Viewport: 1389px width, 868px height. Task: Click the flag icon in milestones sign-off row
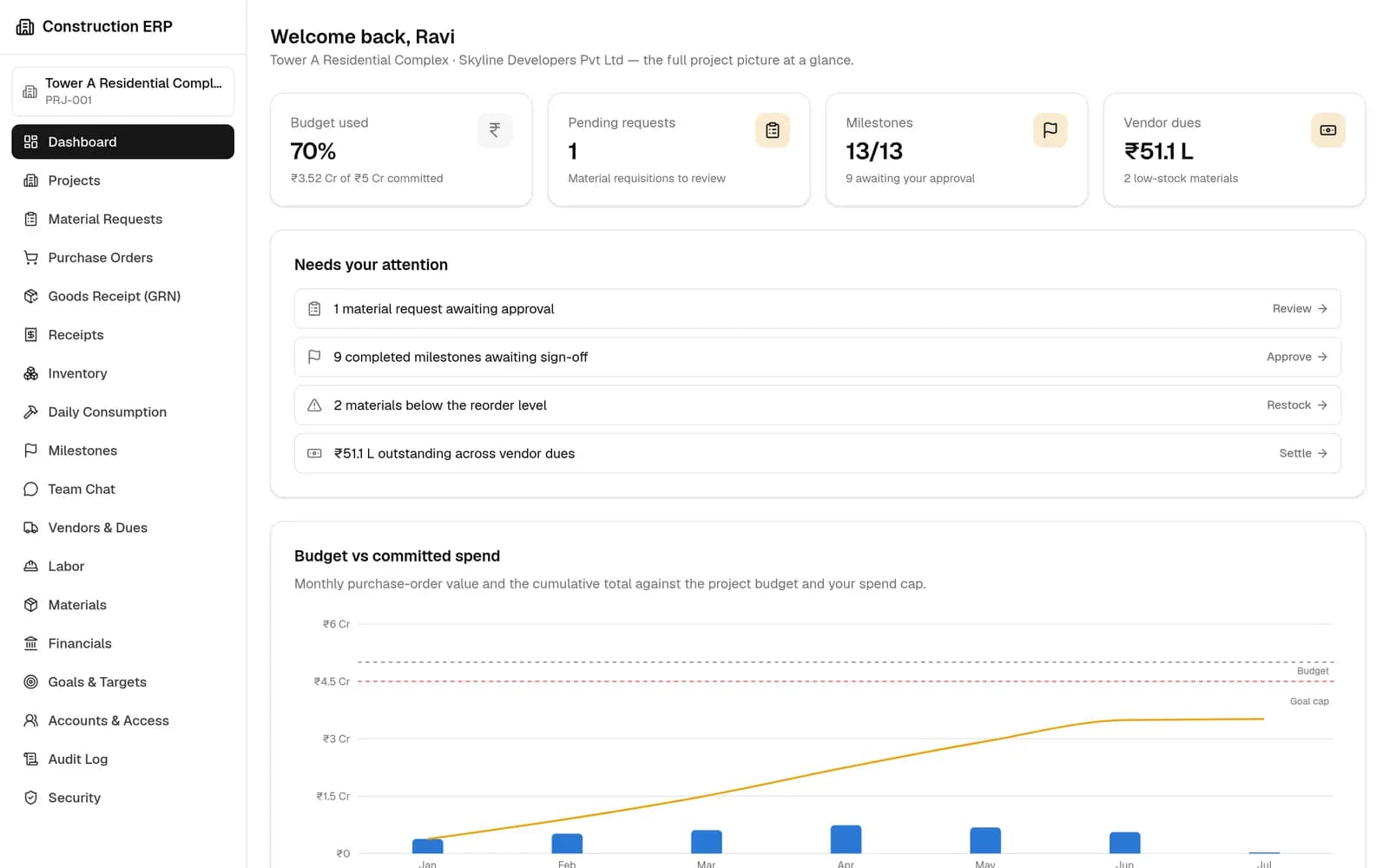click(x=315, y=357)
